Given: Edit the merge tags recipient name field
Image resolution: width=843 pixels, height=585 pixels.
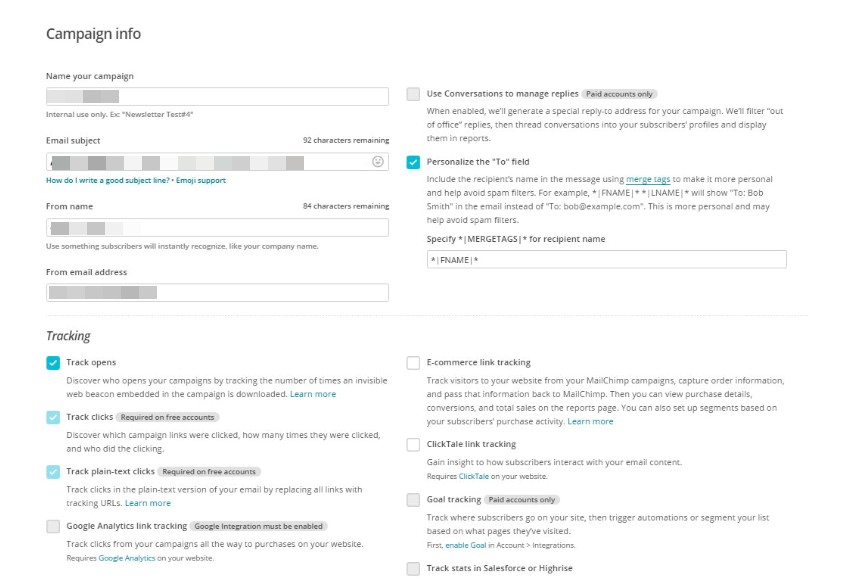Looking at the screenshot, I should (606, 260).
